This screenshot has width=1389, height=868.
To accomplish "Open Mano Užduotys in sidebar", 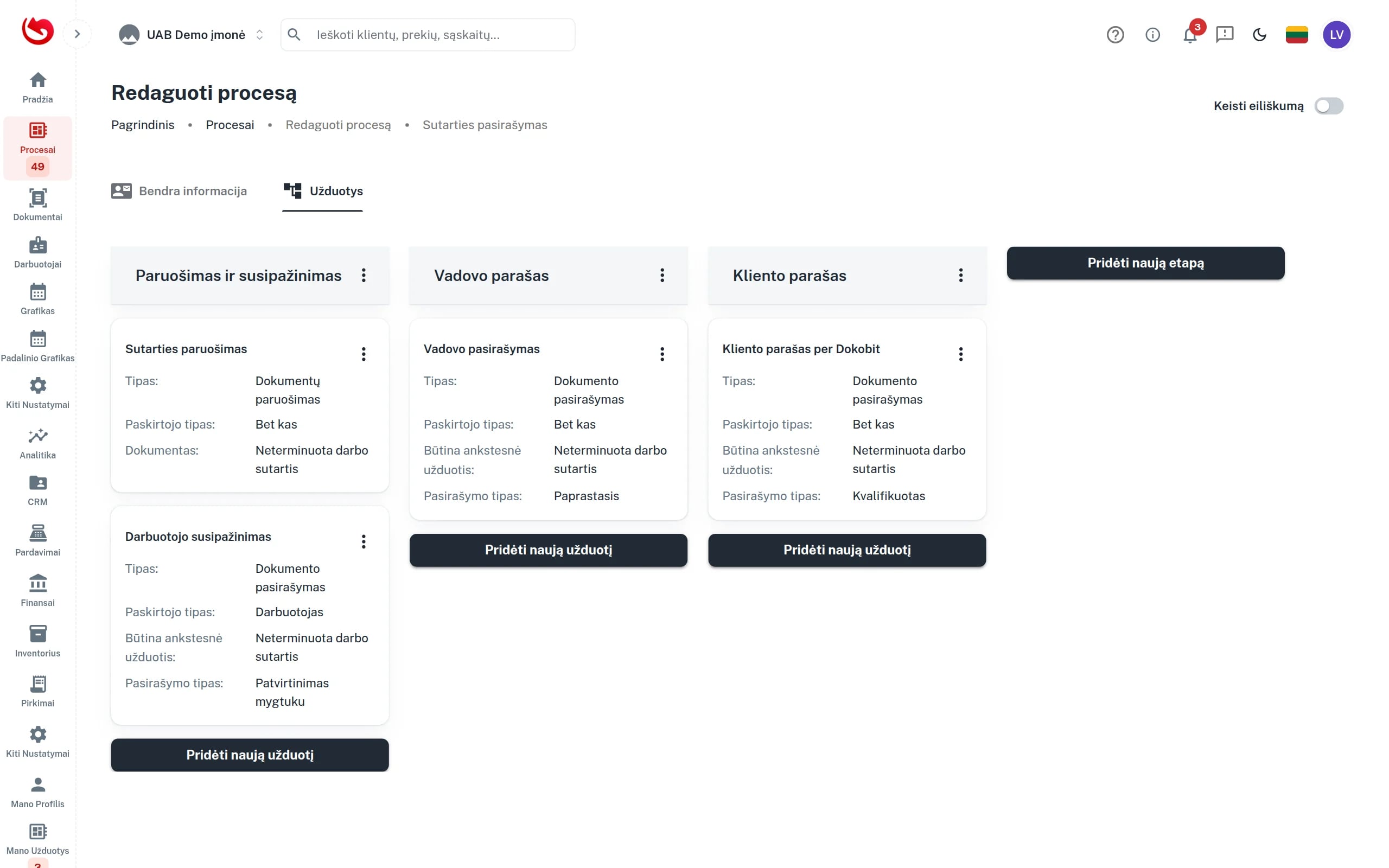I will click(37, 839).
